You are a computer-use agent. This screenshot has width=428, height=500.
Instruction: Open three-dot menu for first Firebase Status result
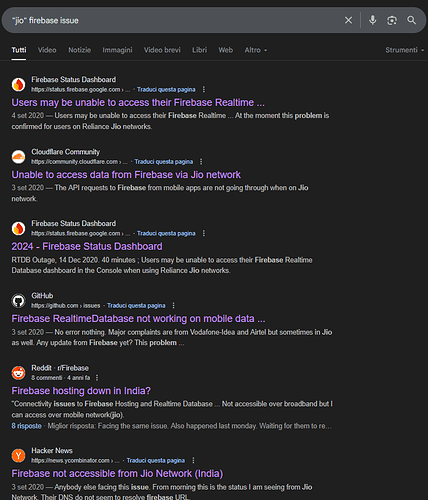[204, 89]
